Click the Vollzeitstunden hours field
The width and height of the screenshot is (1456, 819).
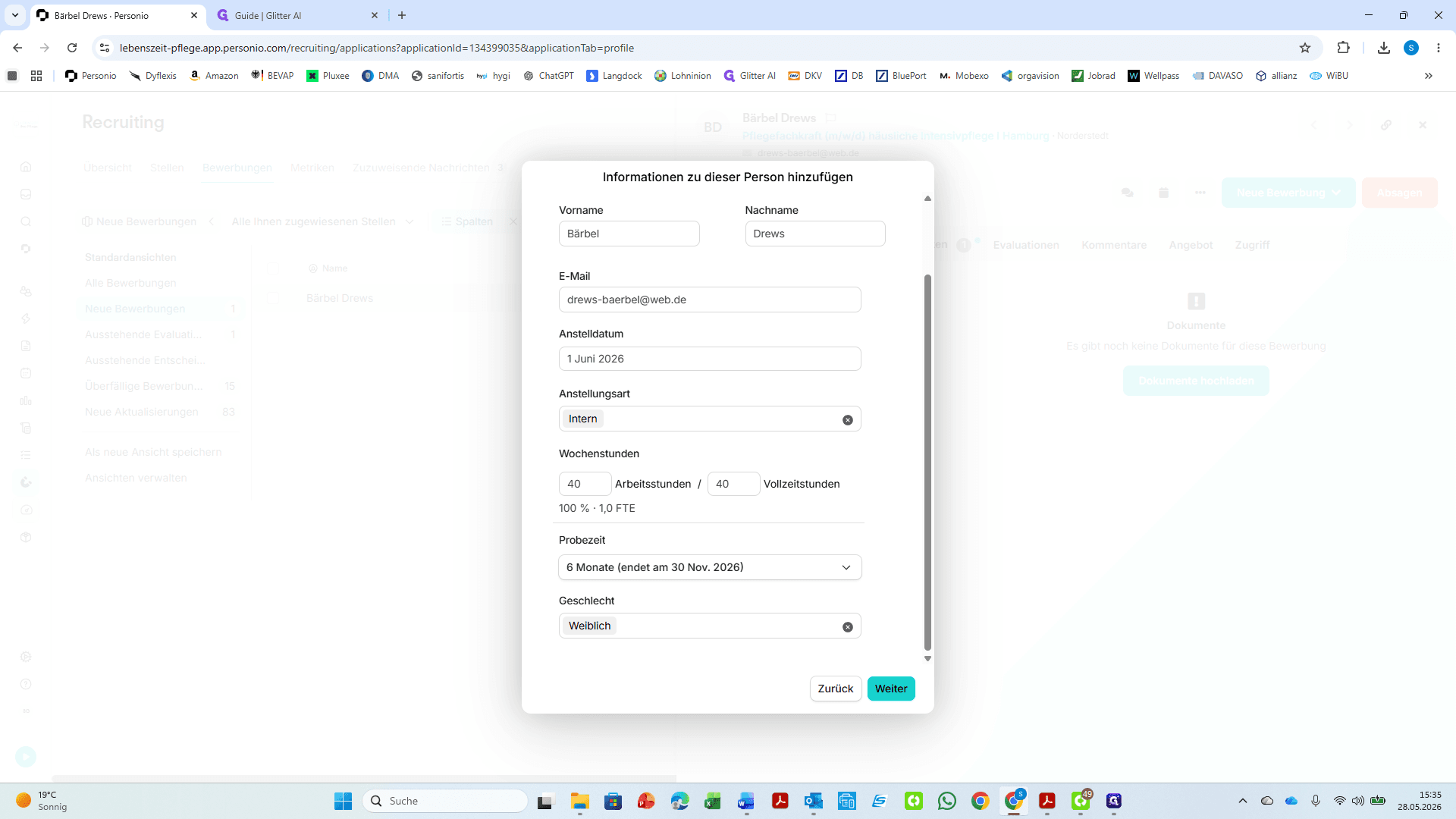tap(733, 484)
